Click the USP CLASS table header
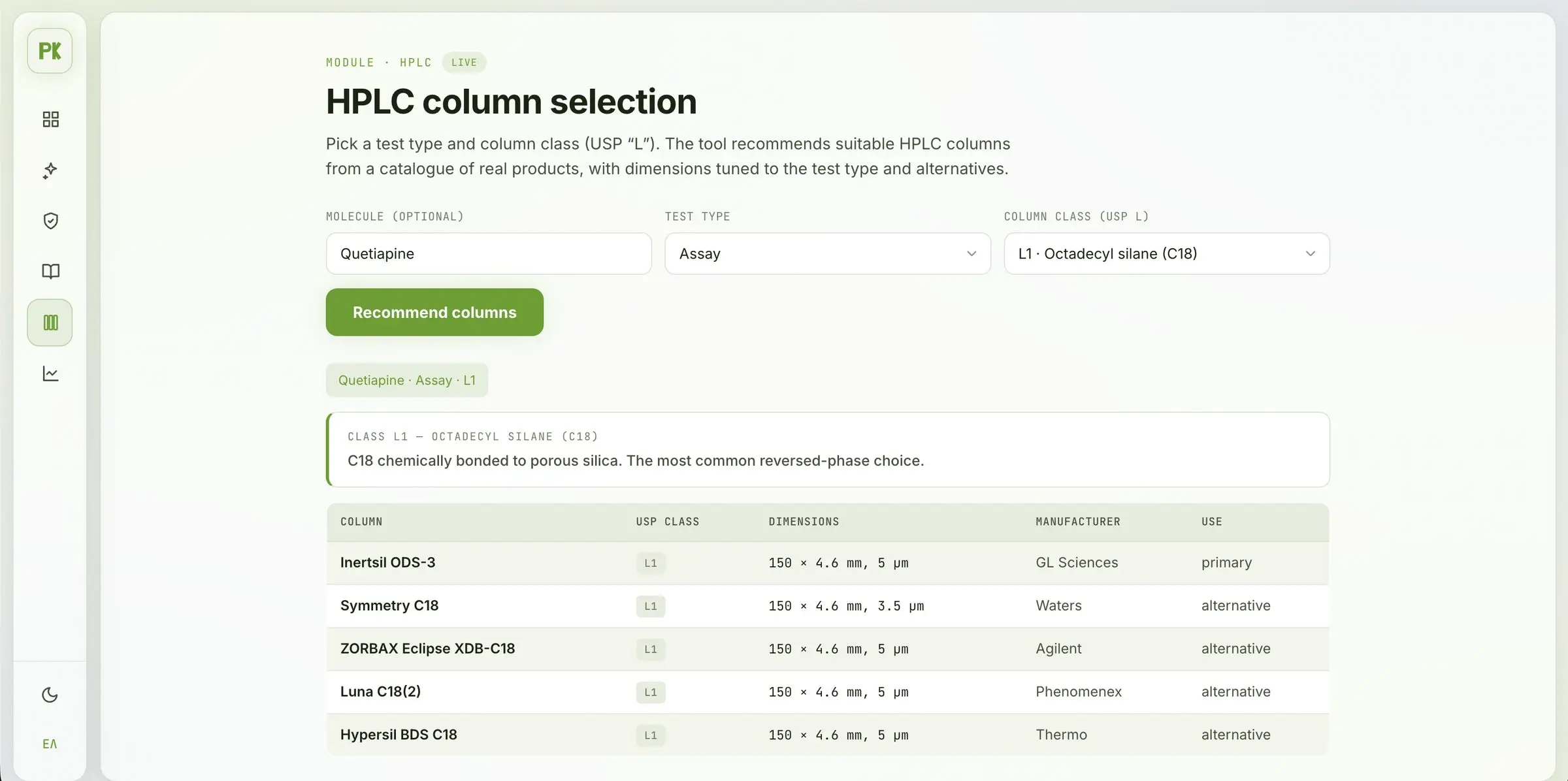This screenshot has width=1568, height=781. pos(668,522)
